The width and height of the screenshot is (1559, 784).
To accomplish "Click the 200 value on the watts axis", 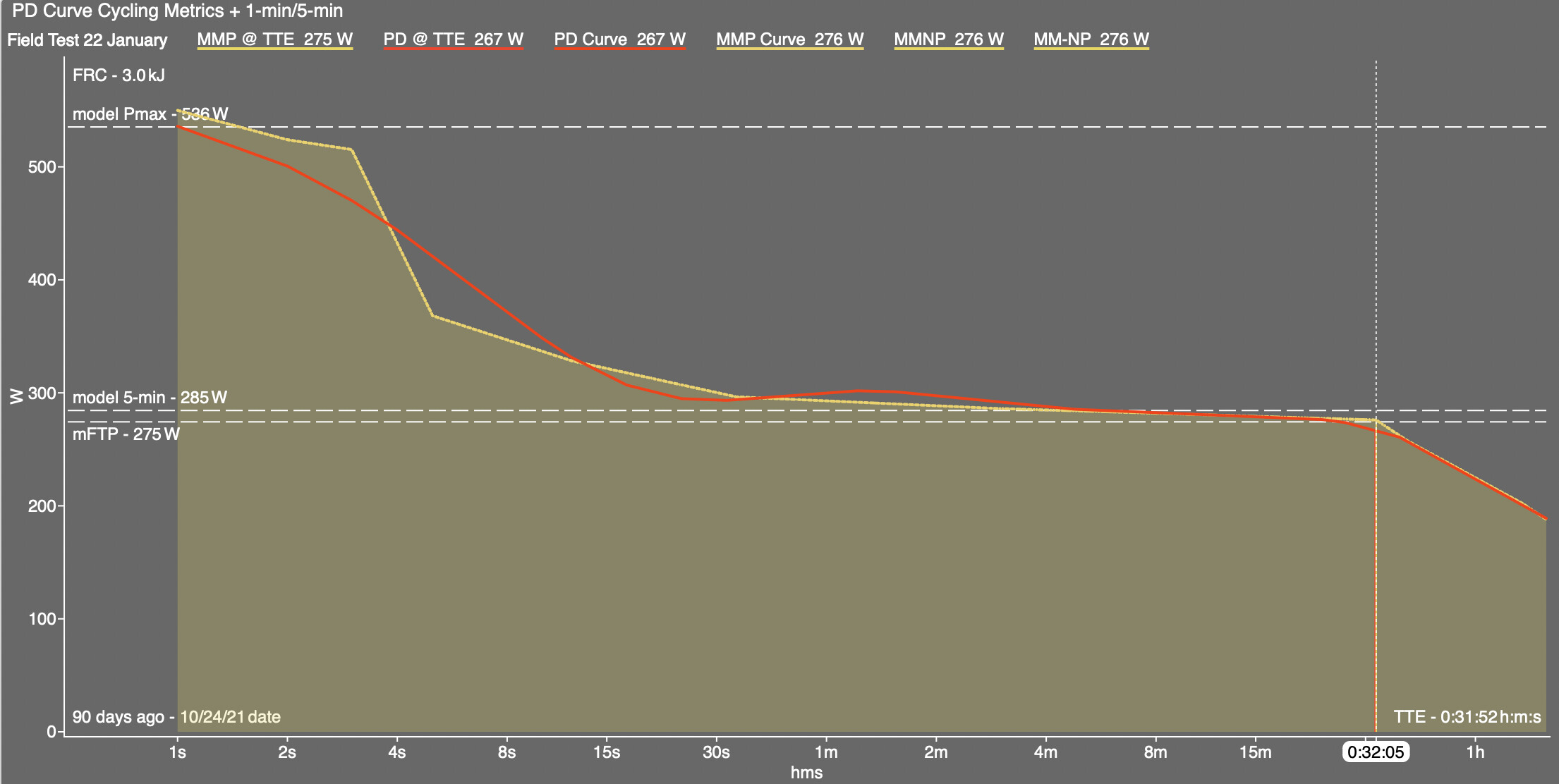I will point(41,506).
